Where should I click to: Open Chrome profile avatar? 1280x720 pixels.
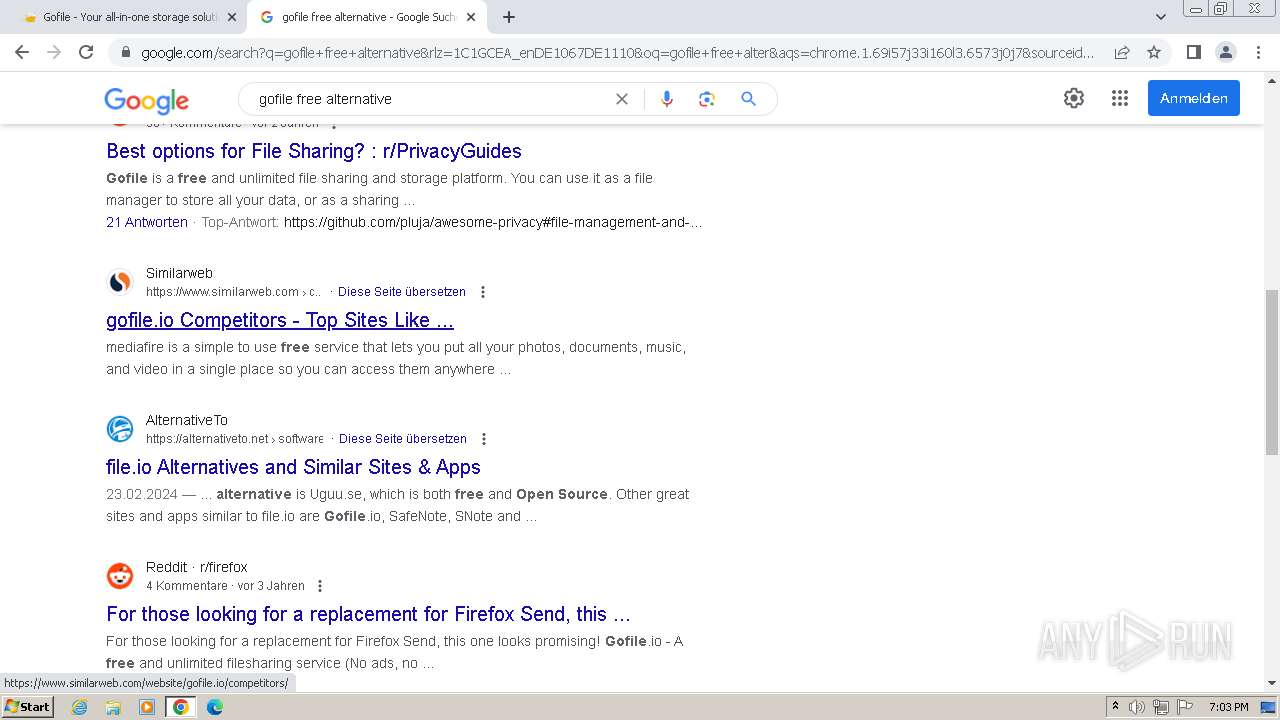click(x=1225, y=52)
